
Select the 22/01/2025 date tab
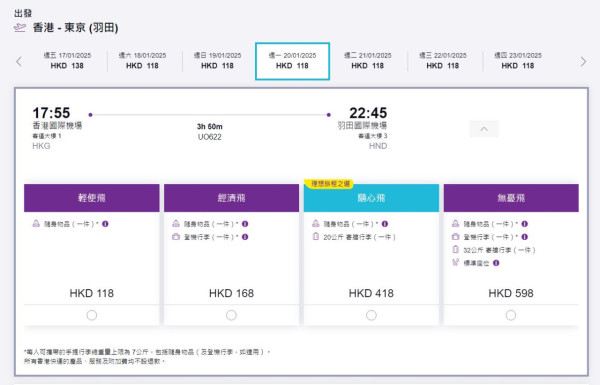point(443,61)
